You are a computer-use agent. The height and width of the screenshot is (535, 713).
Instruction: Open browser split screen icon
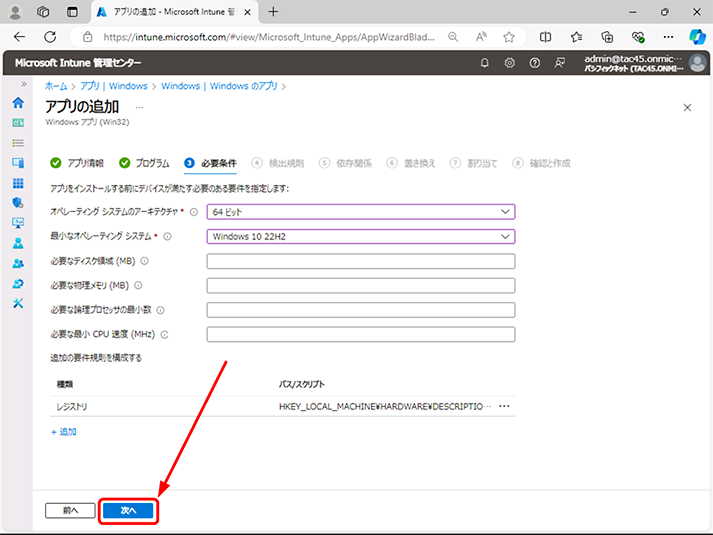click(x=545, y=37)
